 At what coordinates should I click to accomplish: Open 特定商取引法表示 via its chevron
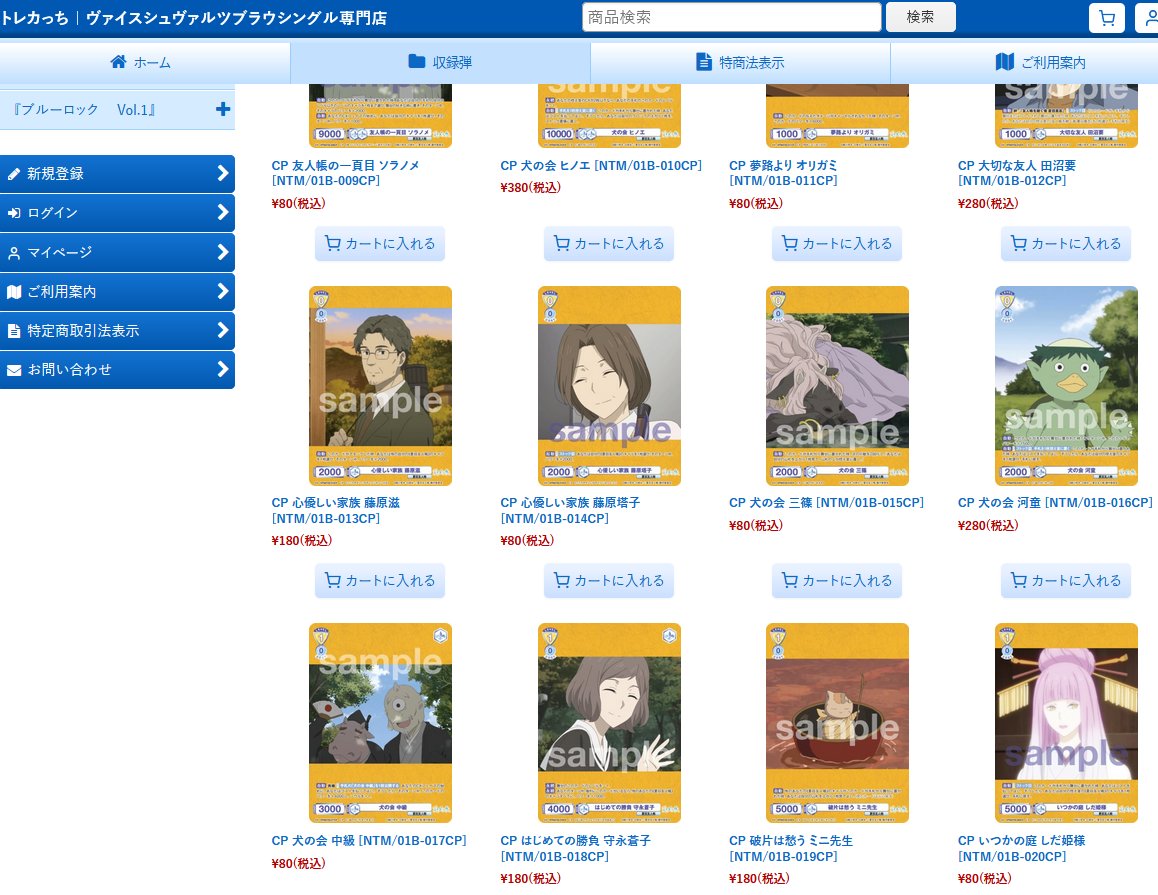[x=222, y=330]
